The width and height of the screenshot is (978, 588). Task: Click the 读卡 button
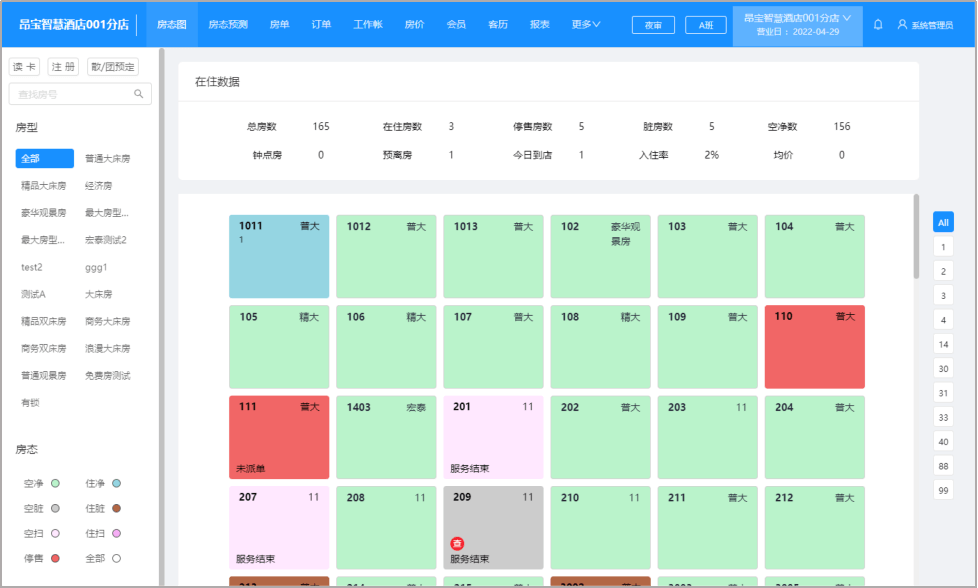pos(24,67)
